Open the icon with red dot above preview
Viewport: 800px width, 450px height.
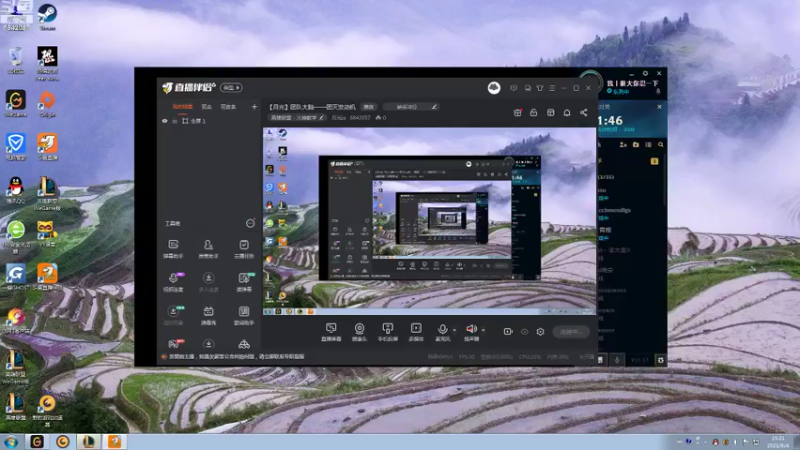click(517, 112)
